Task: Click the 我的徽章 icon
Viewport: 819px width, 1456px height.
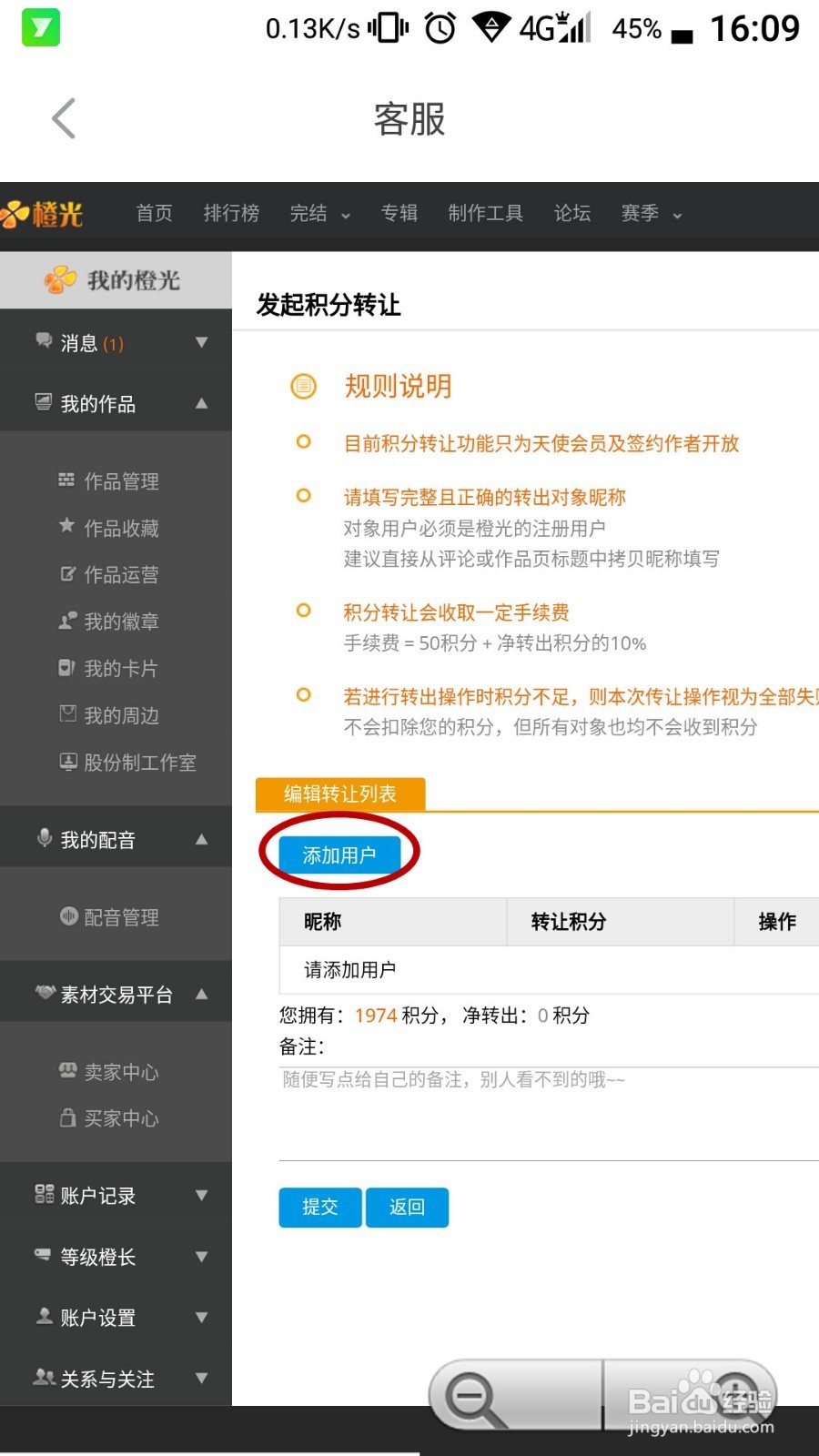Action: [67, 621]
